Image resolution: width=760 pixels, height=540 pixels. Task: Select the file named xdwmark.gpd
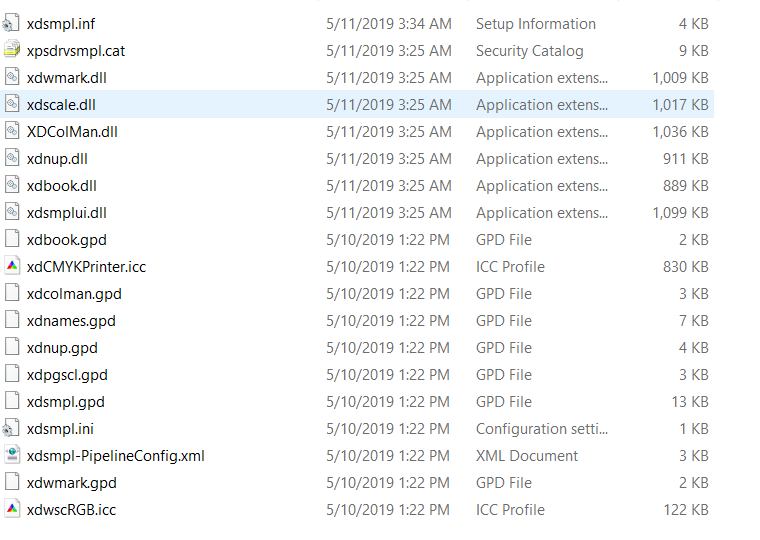point(72,483)
